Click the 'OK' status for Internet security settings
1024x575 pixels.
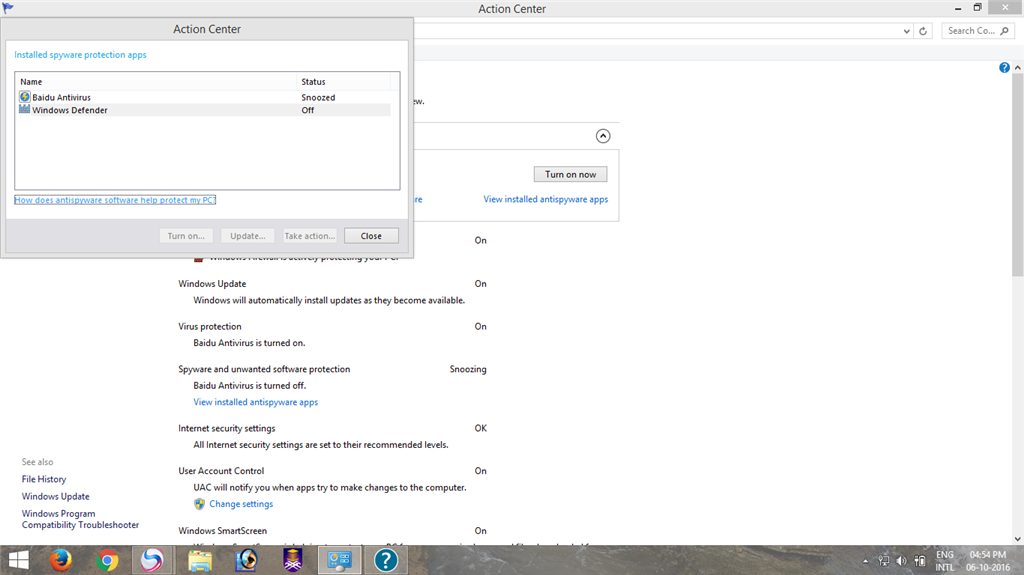click(x=481, y=428)
